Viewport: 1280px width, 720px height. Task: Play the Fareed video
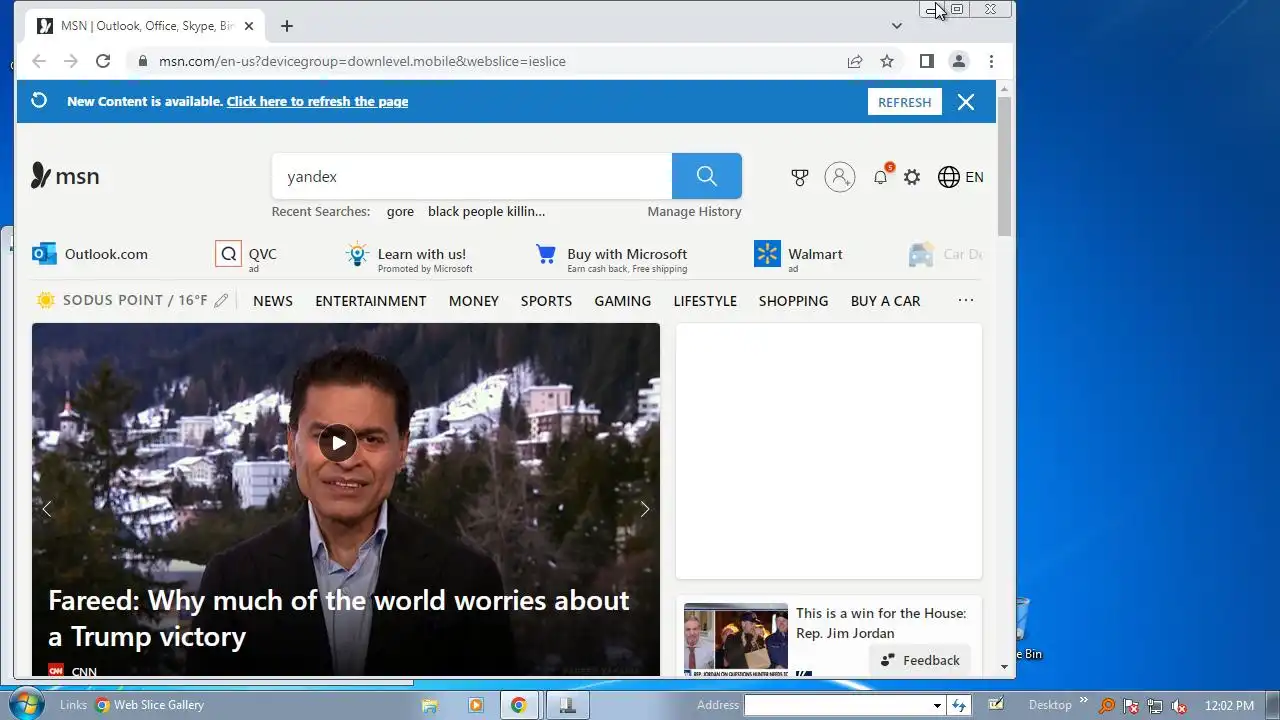coord(338,443)
